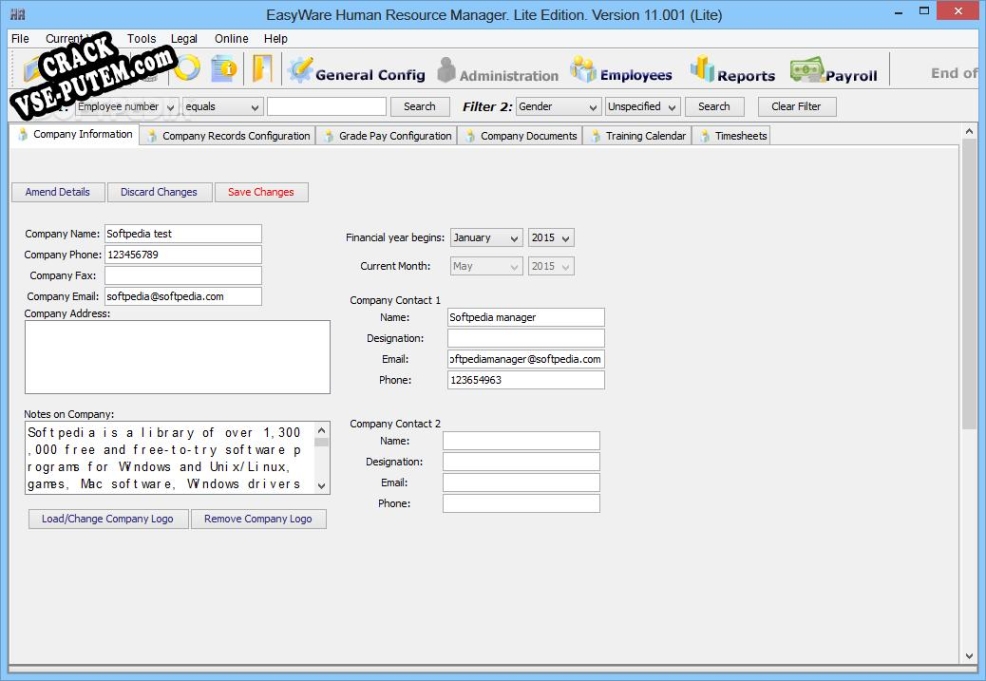
Task: Click Company Contact 1 Email field
Action: pyautogui.click(x=526, y=359)
